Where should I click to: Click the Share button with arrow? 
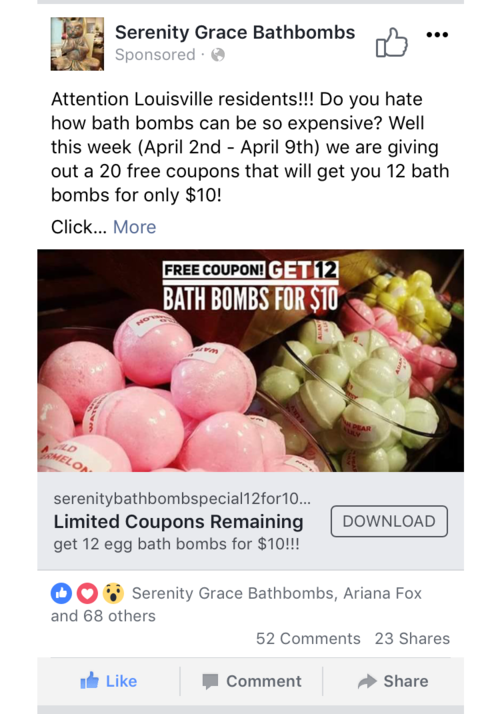(393, 681)
